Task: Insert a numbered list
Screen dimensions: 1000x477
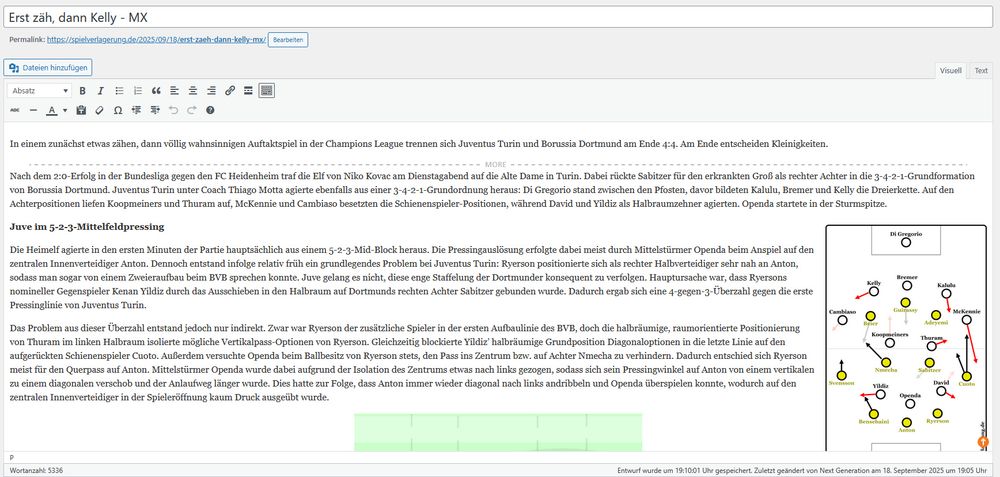Action: point(137,91)
